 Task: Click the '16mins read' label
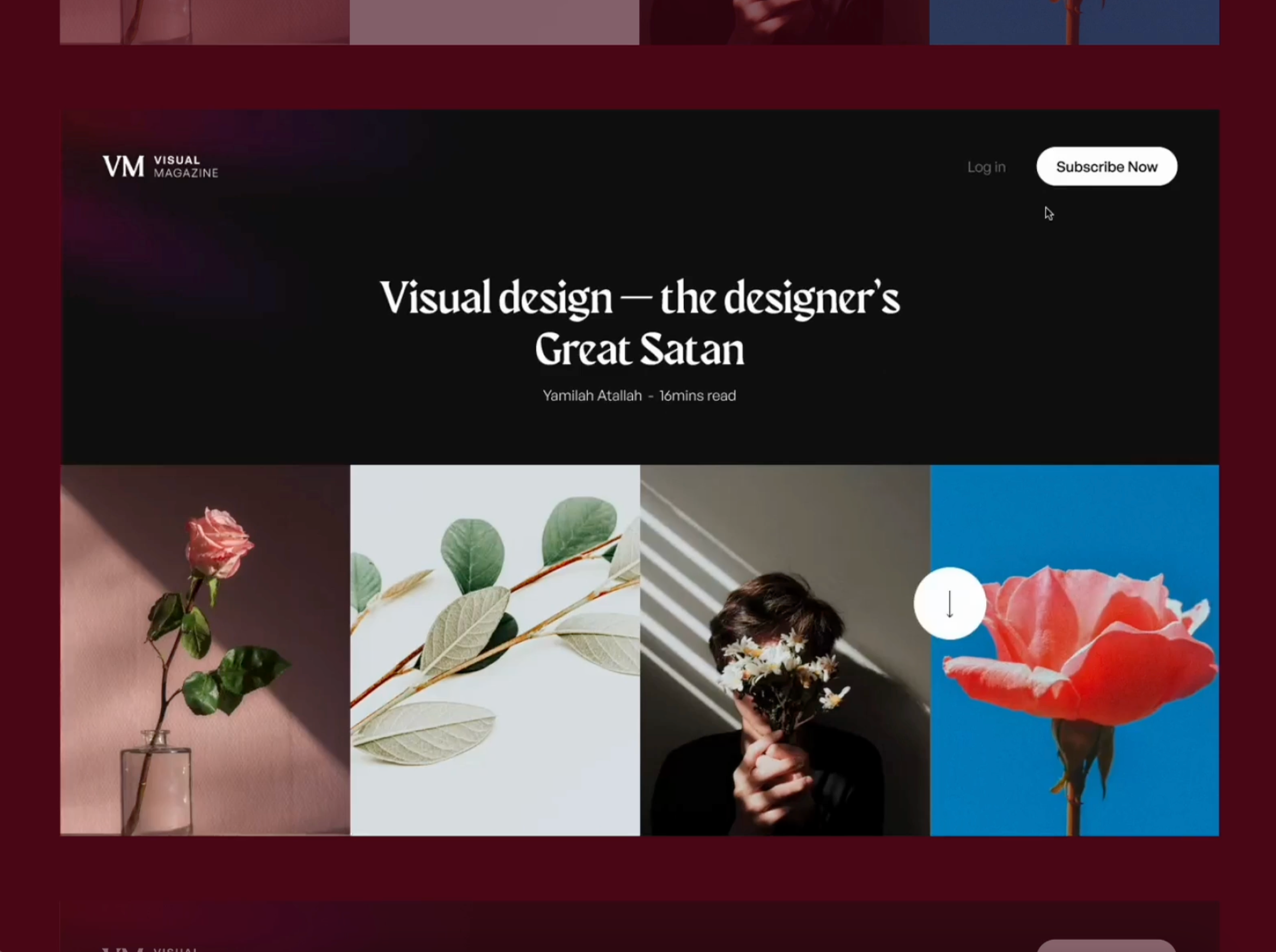coord(697,396)
